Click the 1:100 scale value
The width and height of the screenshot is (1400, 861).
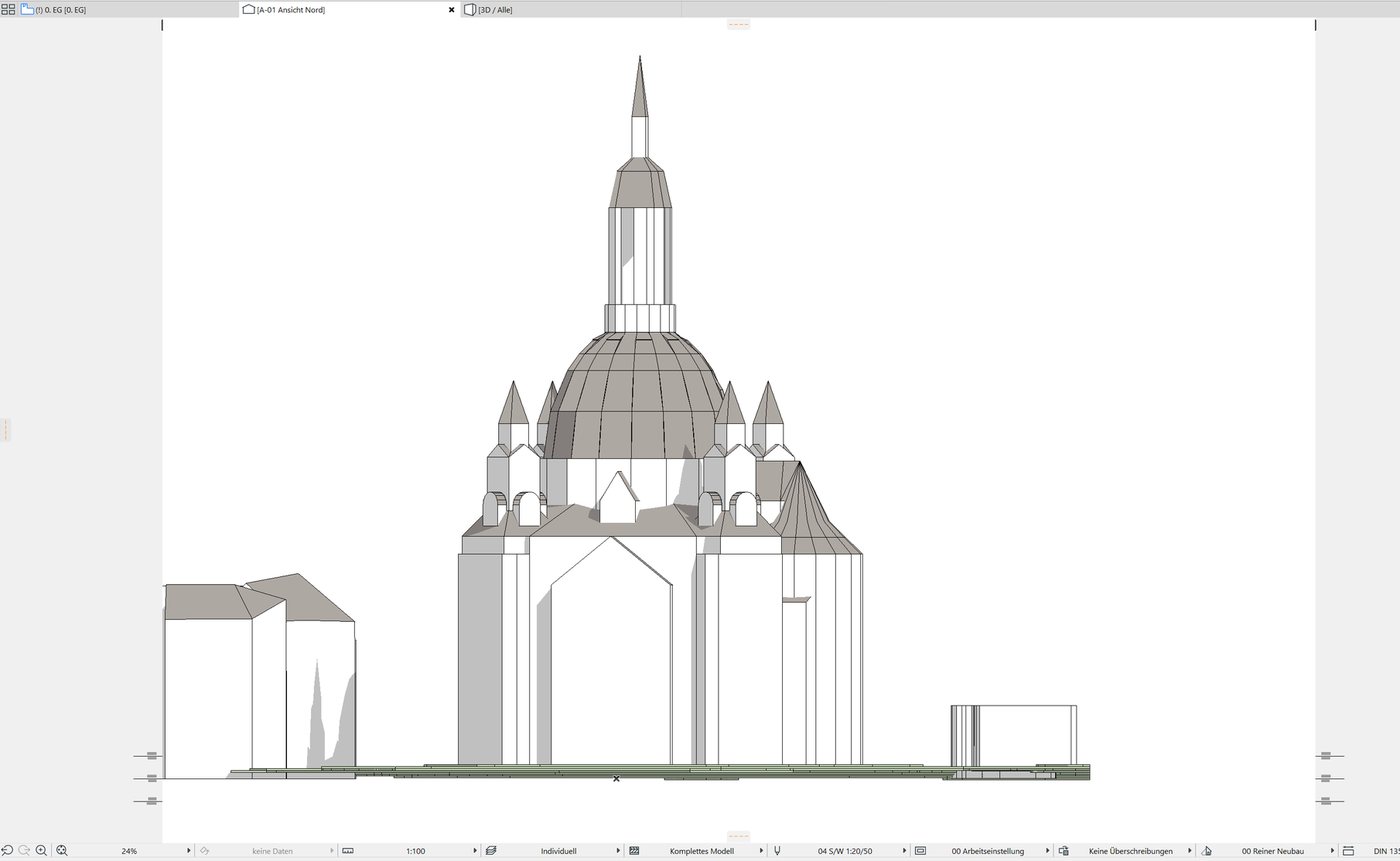[x=415, y=851]
